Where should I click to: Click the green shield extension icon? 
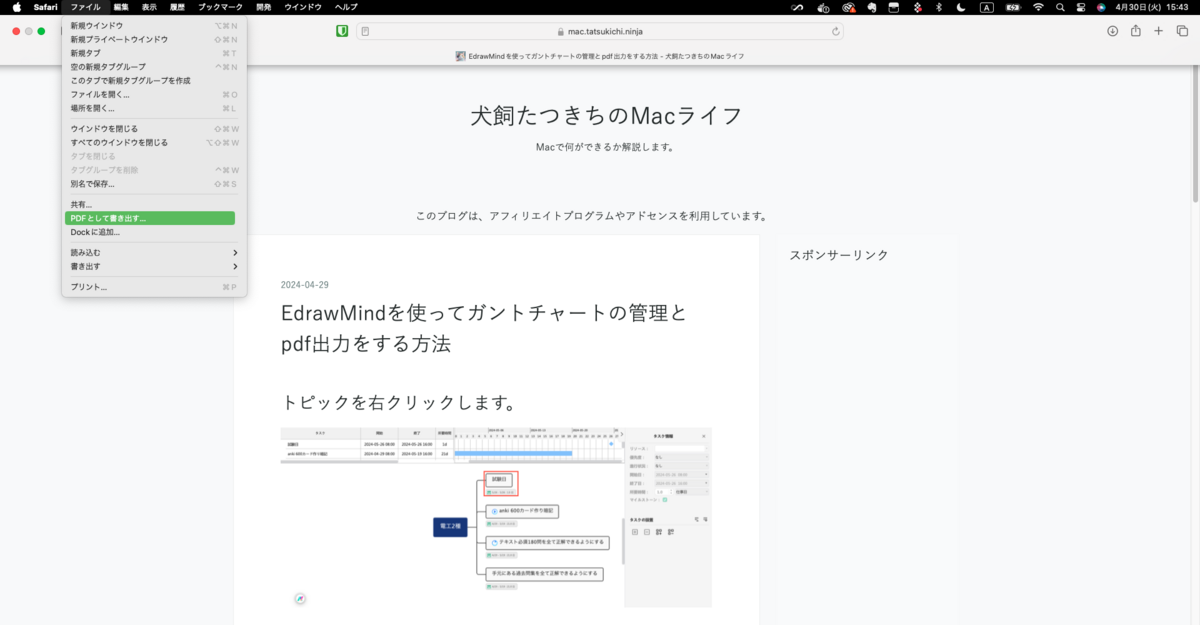click(x=342, y=31)
